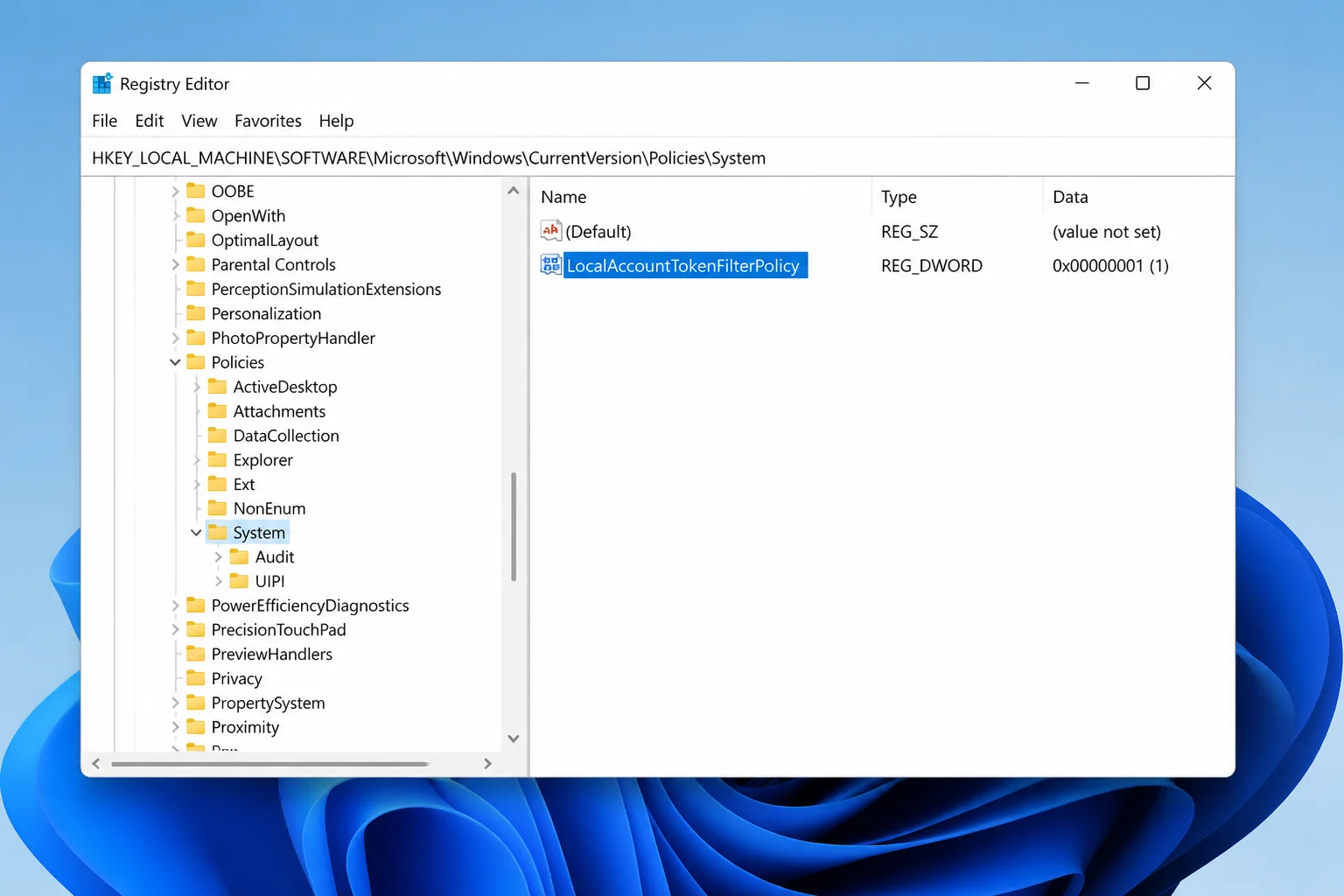This screenshot has width=1344, height=896.
Task: Click the Privacy folder icon
Action: pyautogui.click(x=196, y=678)
